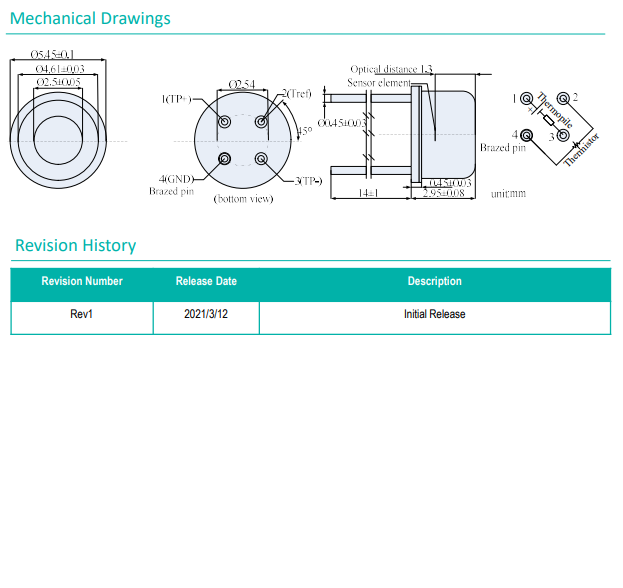Click pin 2 (Tref) in bottom view
Viewport: 623px width, 588px height.
(x=262, y=122)
